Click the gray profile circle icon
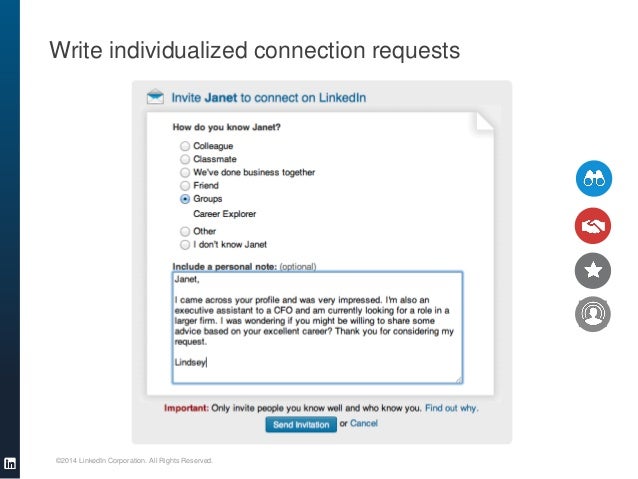638x479 pixels. (x=593, y=315)
